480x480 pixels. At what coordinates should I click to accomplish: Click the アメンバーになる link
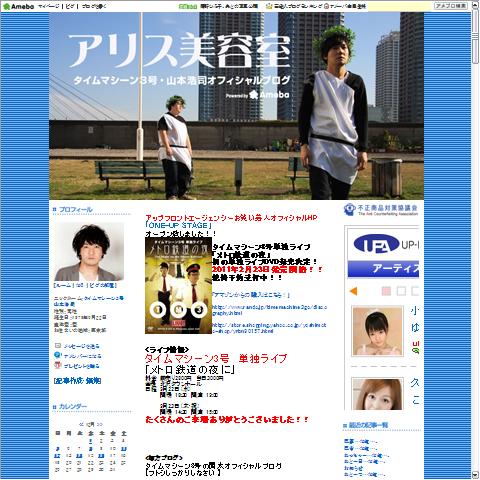pos(82,356)
